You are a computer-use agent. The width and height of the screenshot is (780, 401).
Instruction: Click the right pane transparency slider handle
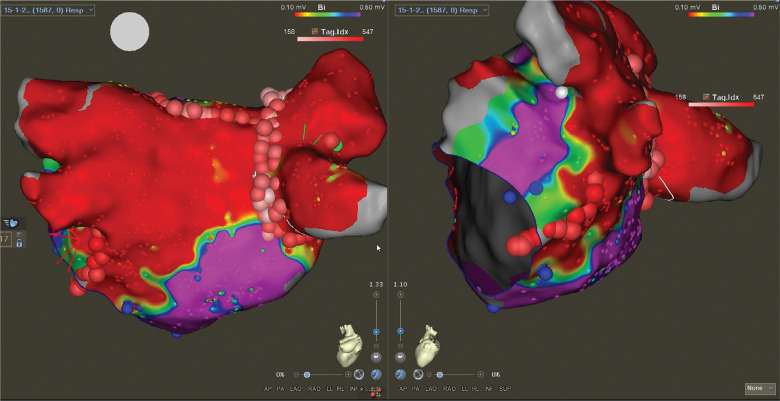(x=440, y=374)
